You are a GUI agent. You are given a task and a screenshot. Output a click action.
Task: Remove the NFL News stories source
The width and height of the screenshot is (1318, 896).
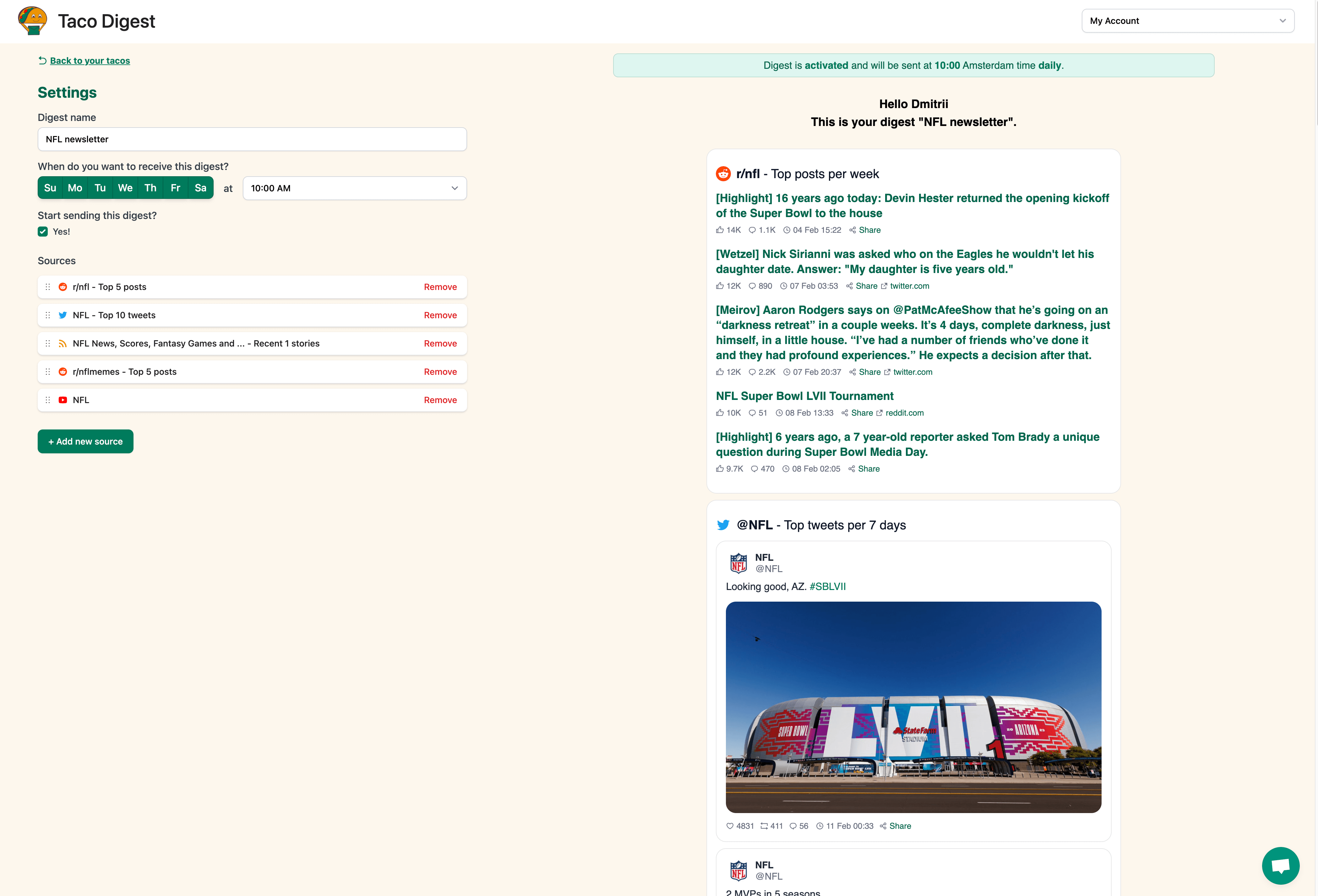pos(440,344)
